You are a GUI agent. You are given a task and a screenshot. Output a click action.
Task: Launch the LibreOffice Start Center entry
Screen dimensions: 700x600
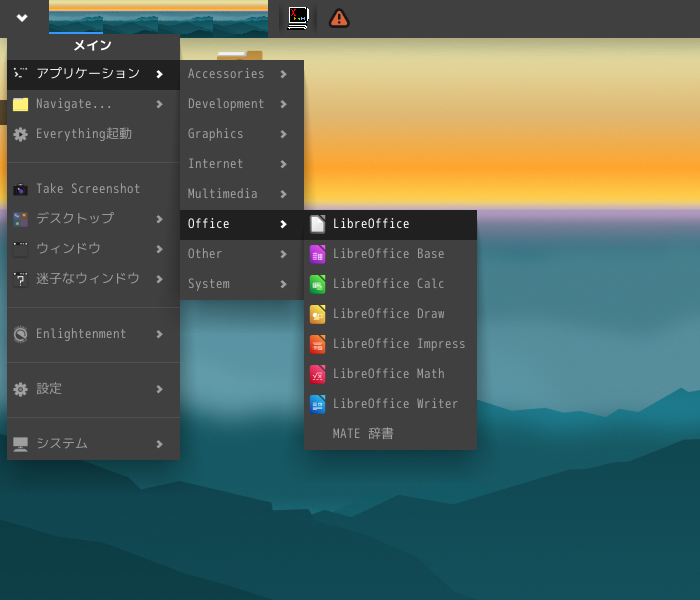click(391, 224)
